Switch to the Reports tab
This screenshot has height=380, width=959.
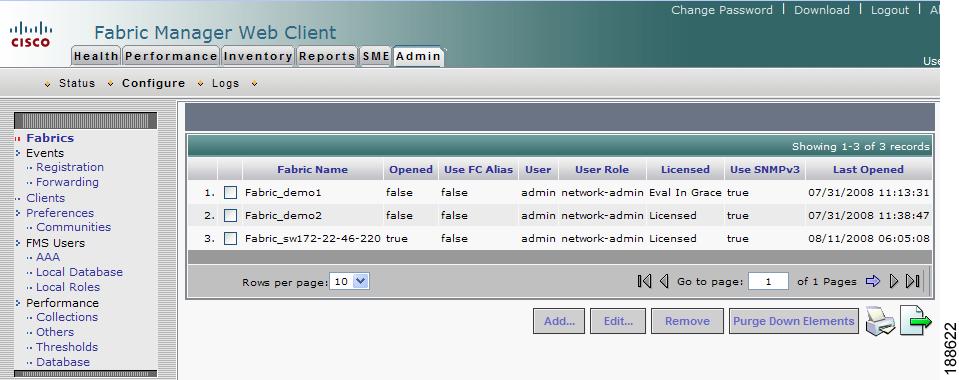point(327,56)
